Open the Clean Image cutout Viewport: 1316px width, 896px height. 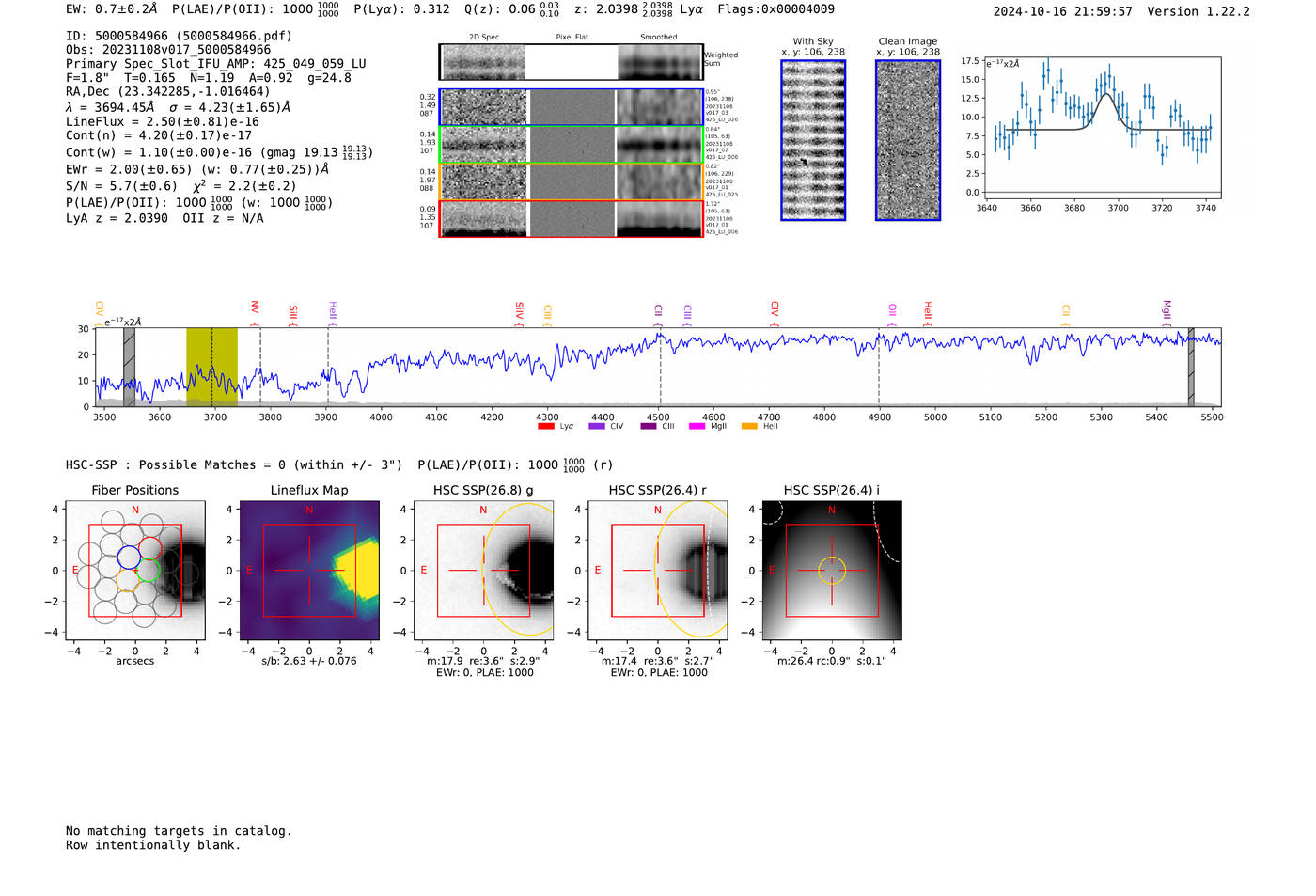pos(908,140)
